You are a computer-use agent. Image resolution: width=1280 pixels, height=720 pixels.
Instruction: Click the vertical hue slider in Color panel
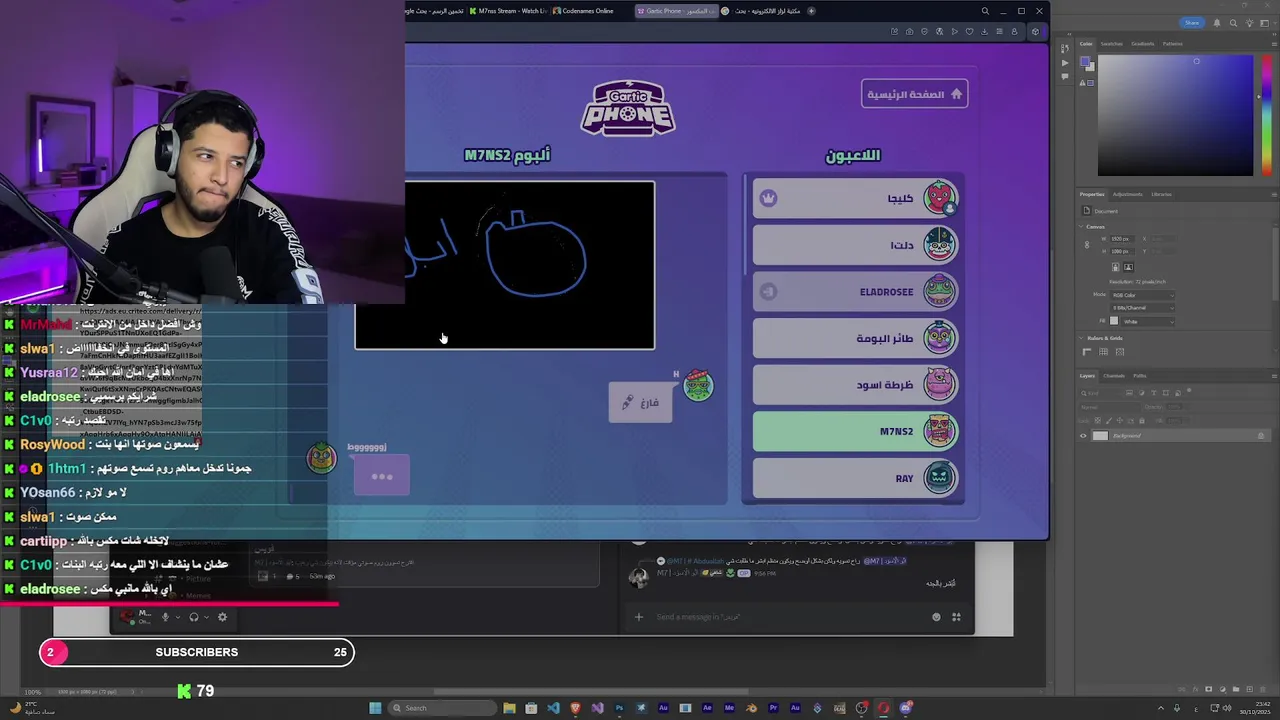(1267, 115)
